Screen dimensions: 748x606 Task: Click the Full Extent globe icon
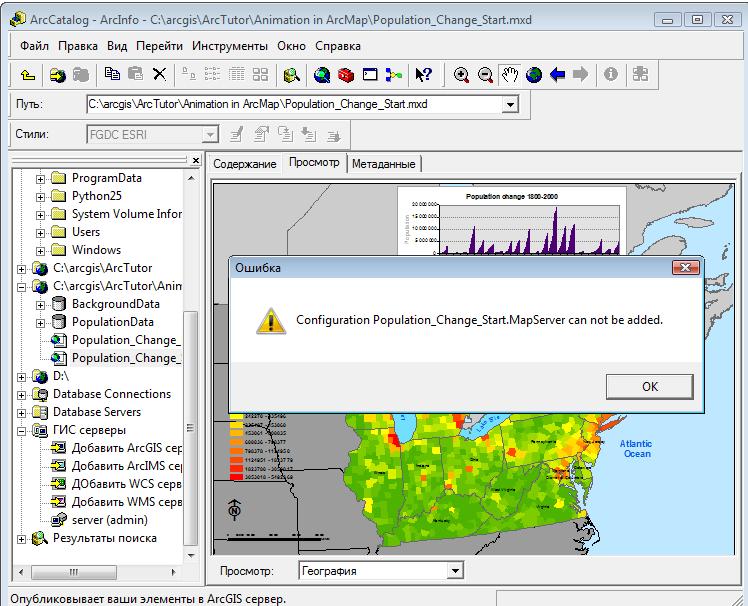click(x=534, y=74)
